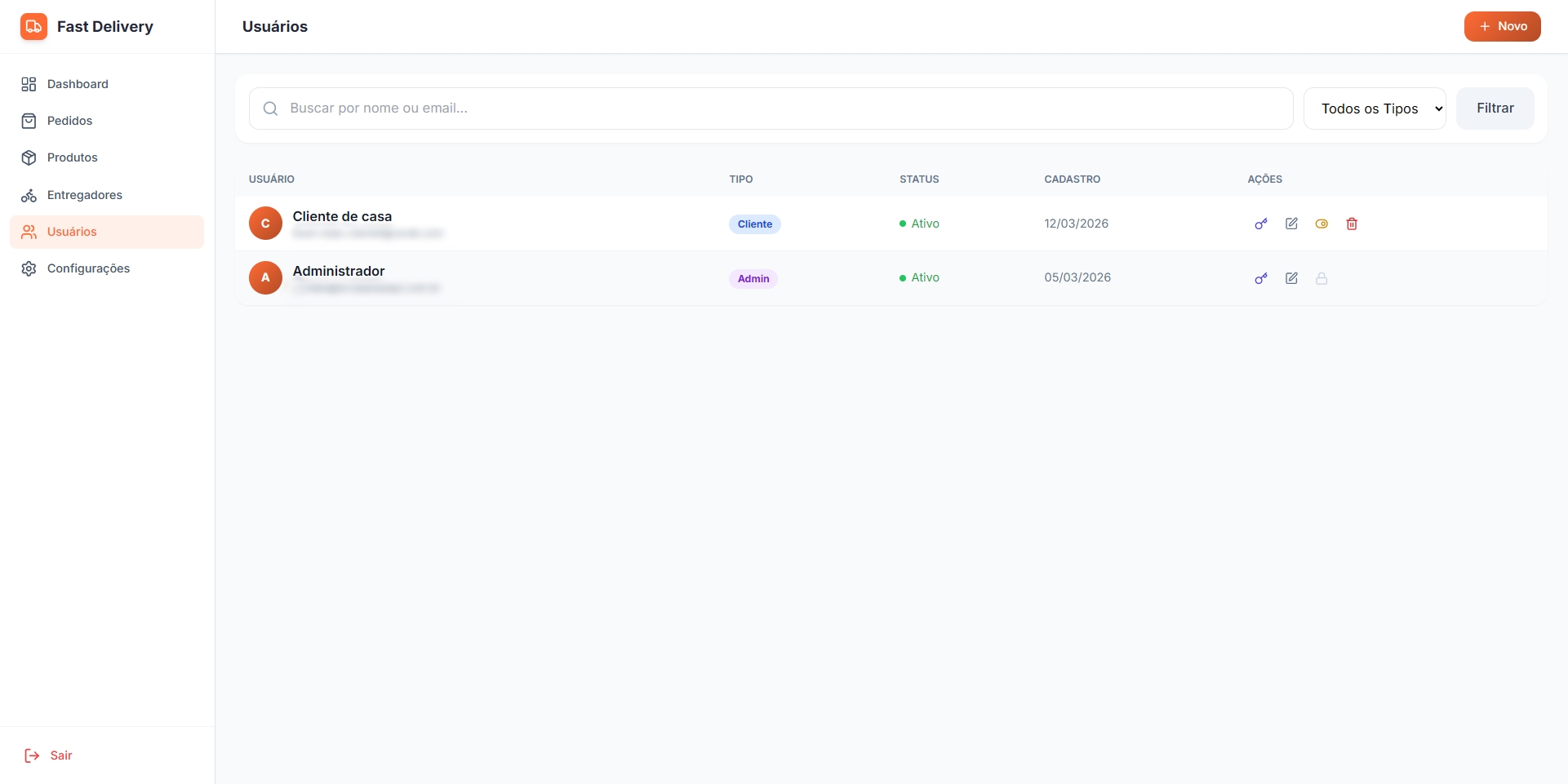Open the Produtos section
Image resolution: width=1568 pixels, height=784 pixels.
click(72, 157)
